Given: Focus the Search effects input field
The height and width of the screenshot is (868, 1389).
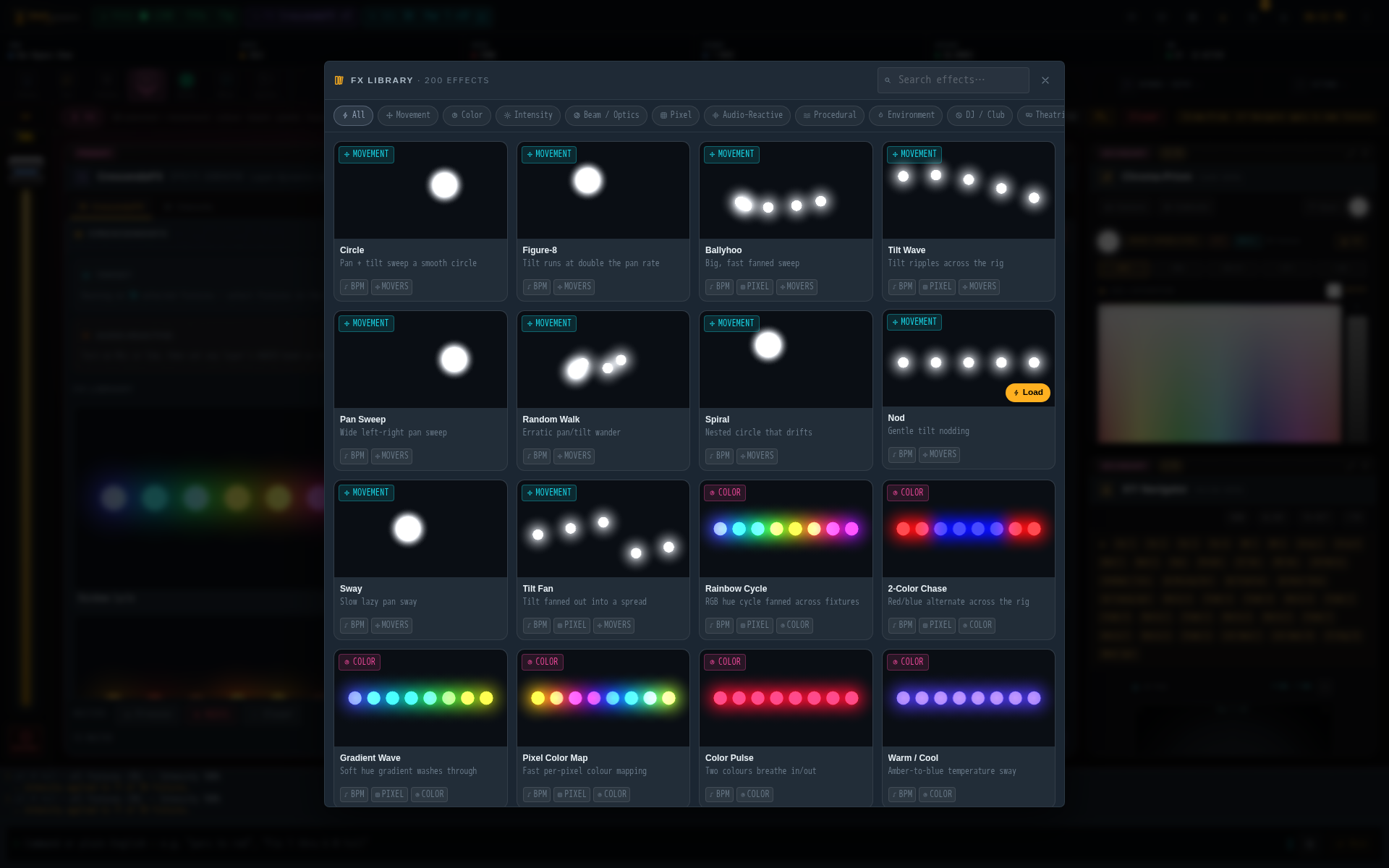Looking at the screenshot, I should tap(953, 80).
